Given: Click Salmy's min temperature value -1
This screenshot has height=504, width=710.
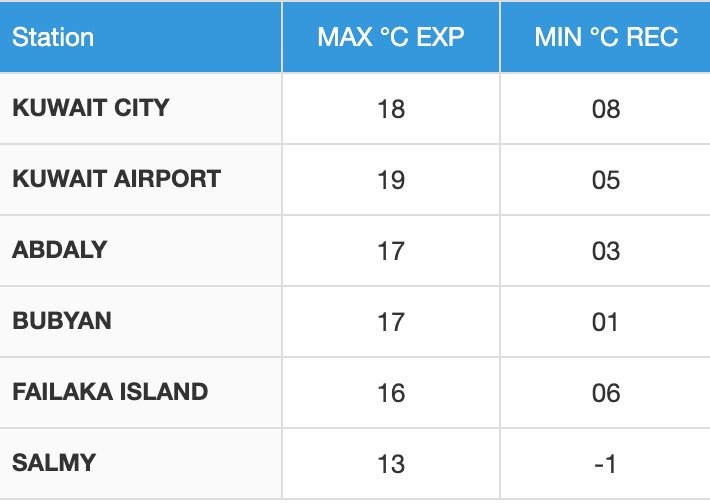Looking at the screenshot, I should (x=606, y=464).
